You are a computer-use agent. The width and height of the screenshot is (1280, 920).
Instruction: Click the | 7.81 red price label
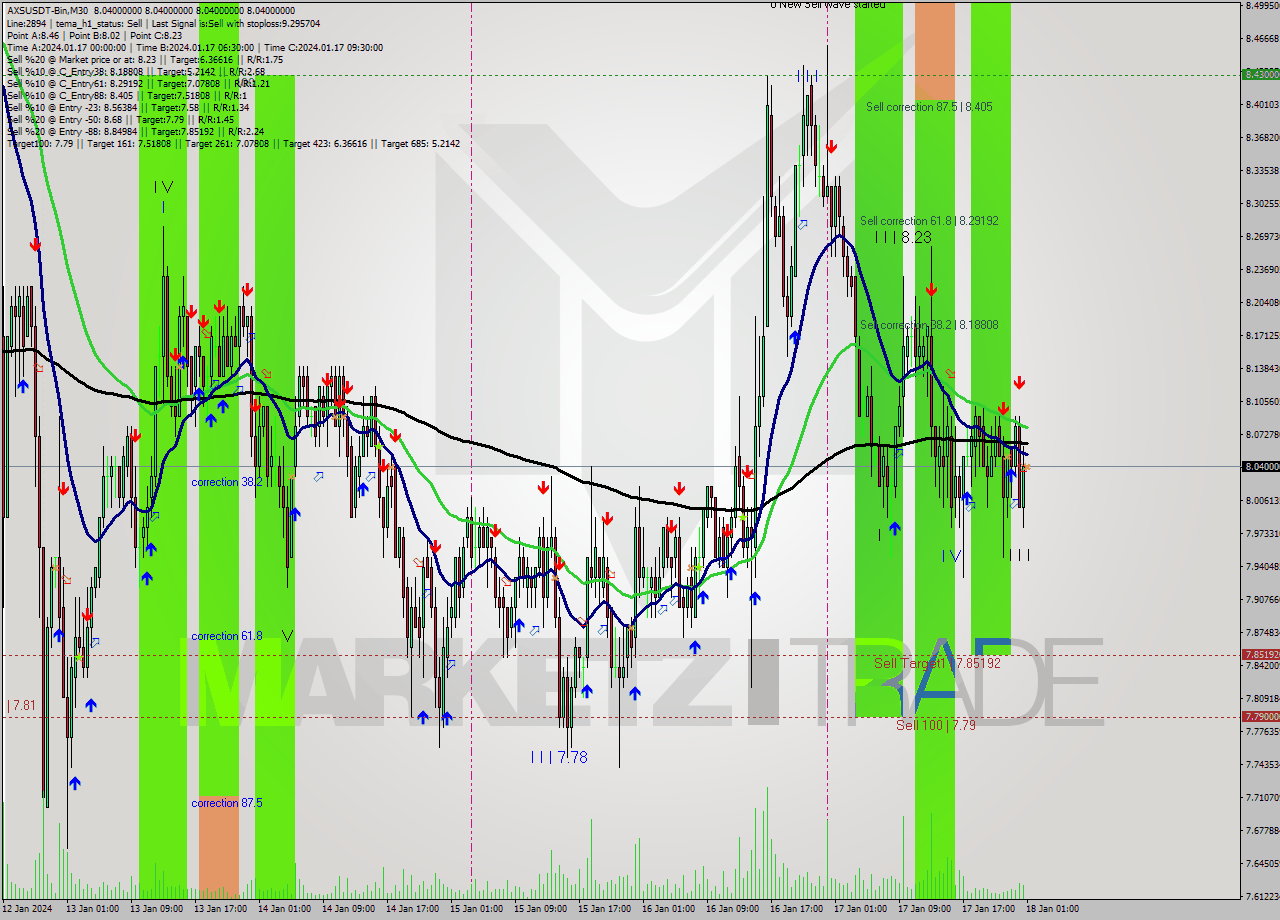coord(21,705)
